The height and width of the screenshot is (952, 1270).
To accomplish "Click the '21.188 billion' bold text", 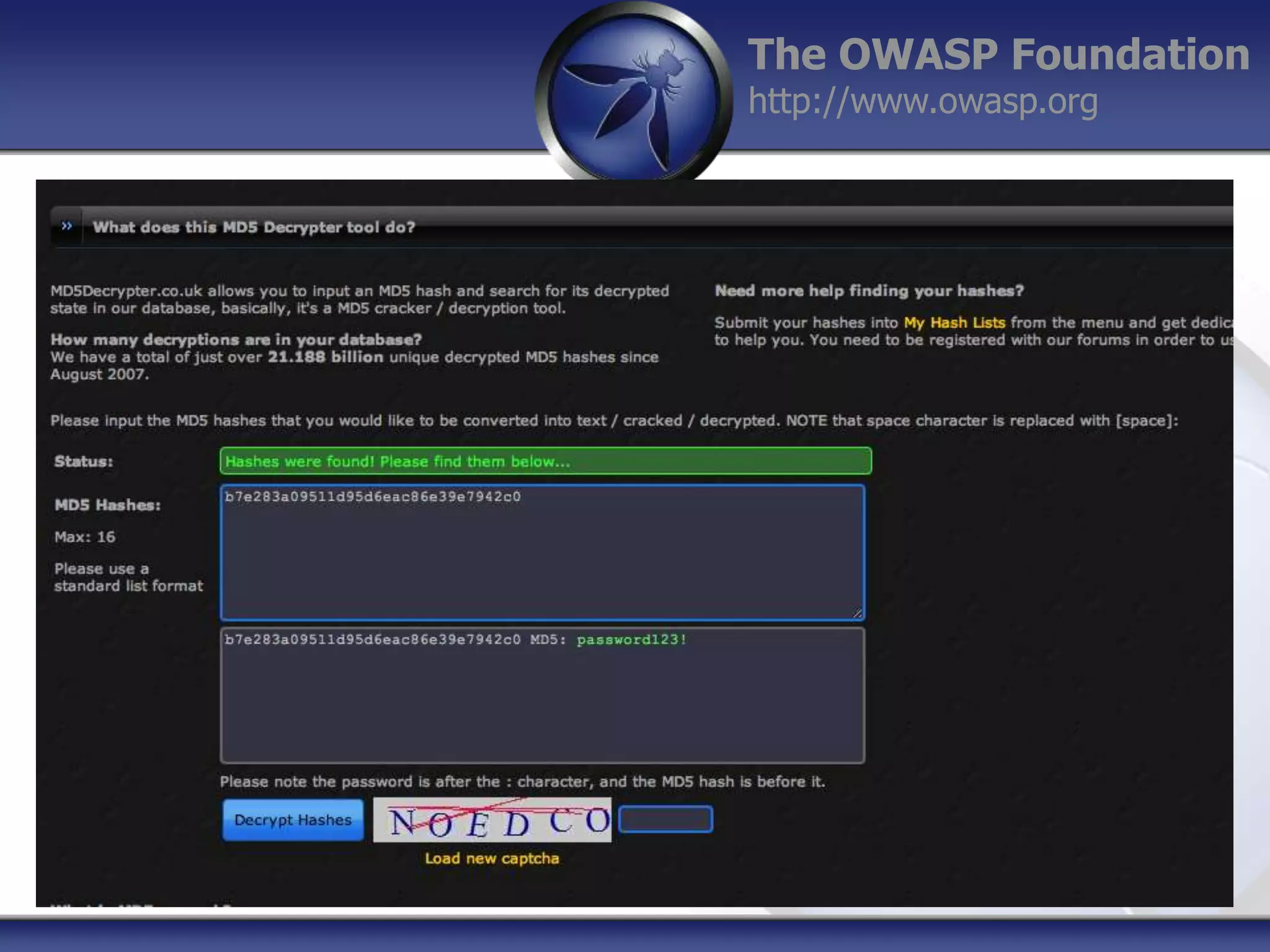I will click(x=325, y=357).
